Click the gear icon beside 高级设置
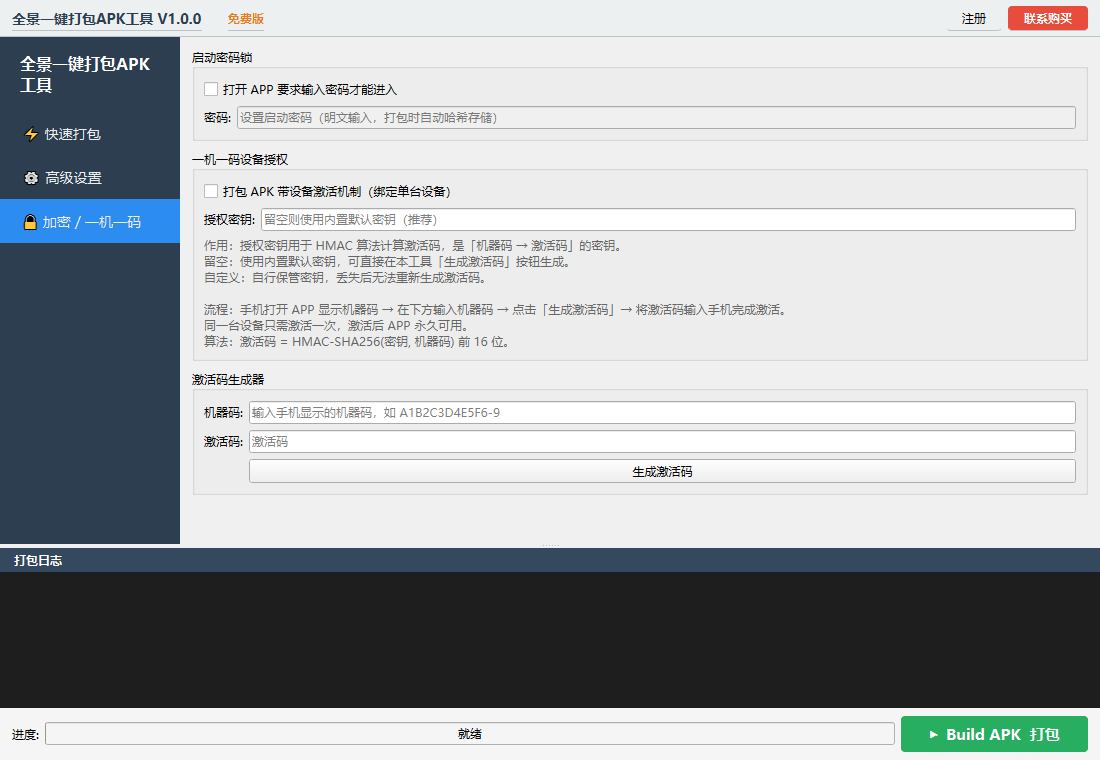Image resolution: width=1100 pixels, height=760 pixels. click(31, 178)
